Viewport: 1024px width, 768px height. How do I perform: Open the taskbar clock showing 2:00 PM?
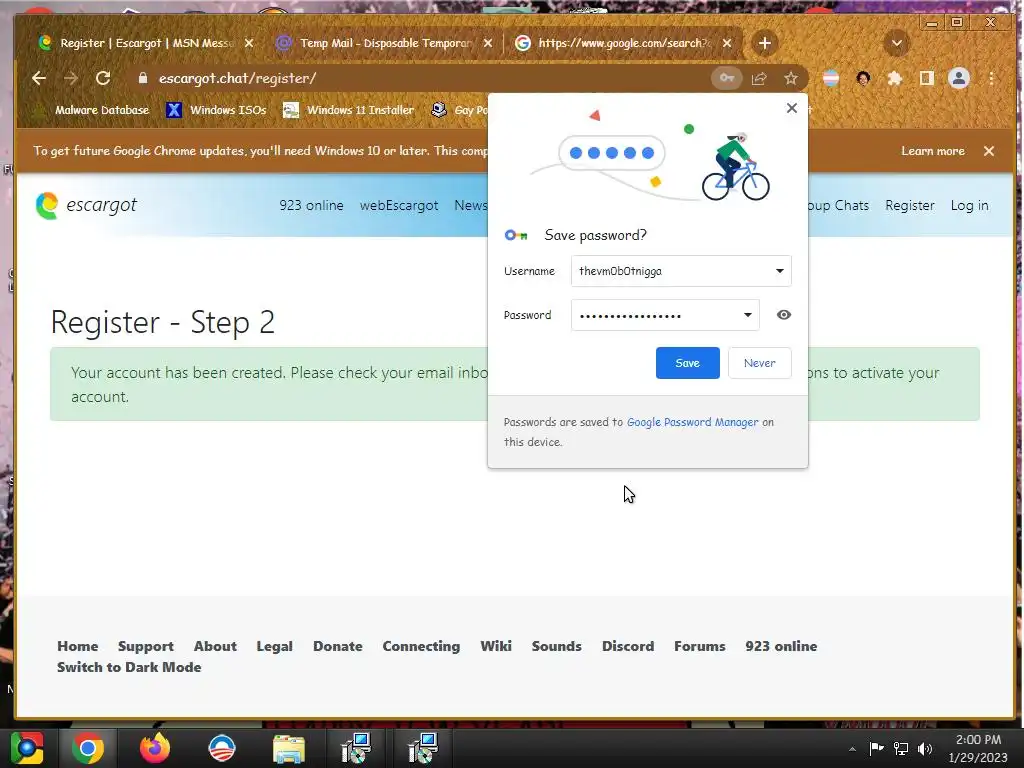(x=978, y=748)
